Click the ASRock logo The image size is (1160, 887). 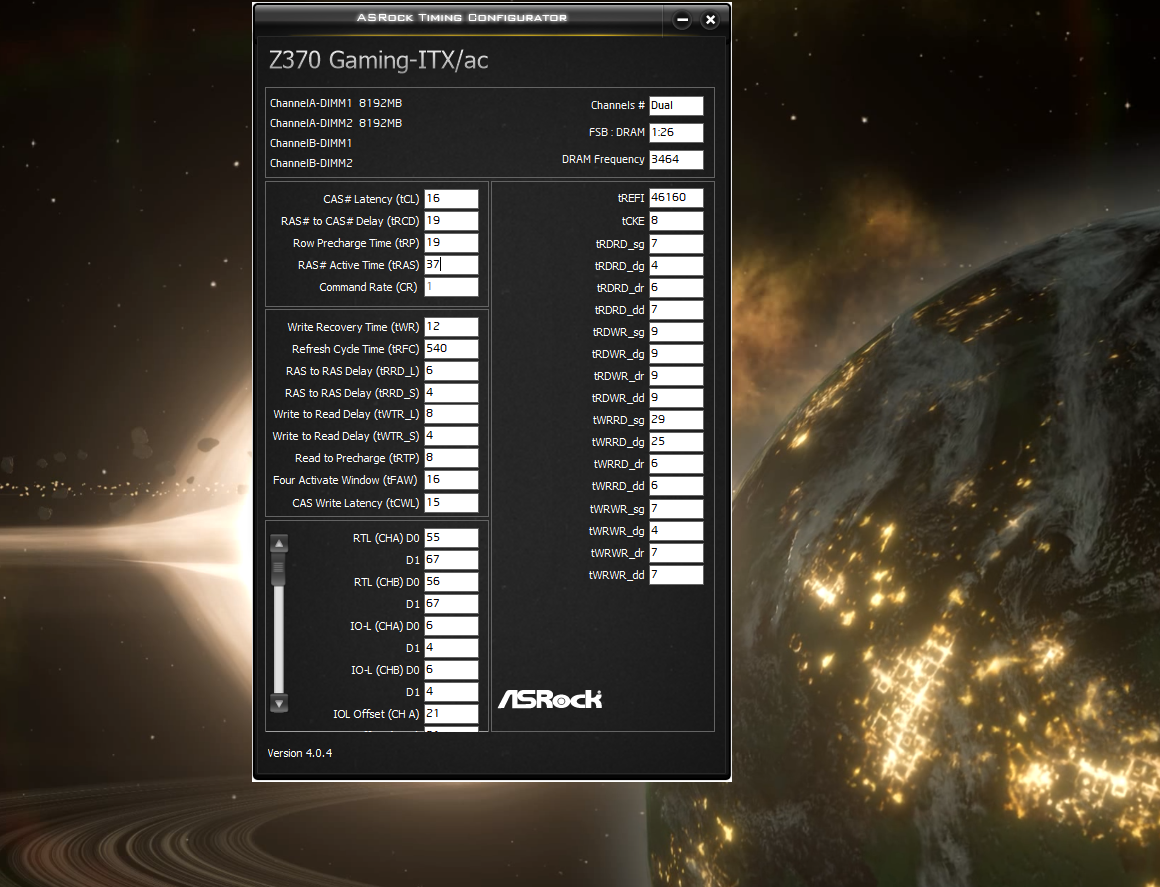point(550,698)
